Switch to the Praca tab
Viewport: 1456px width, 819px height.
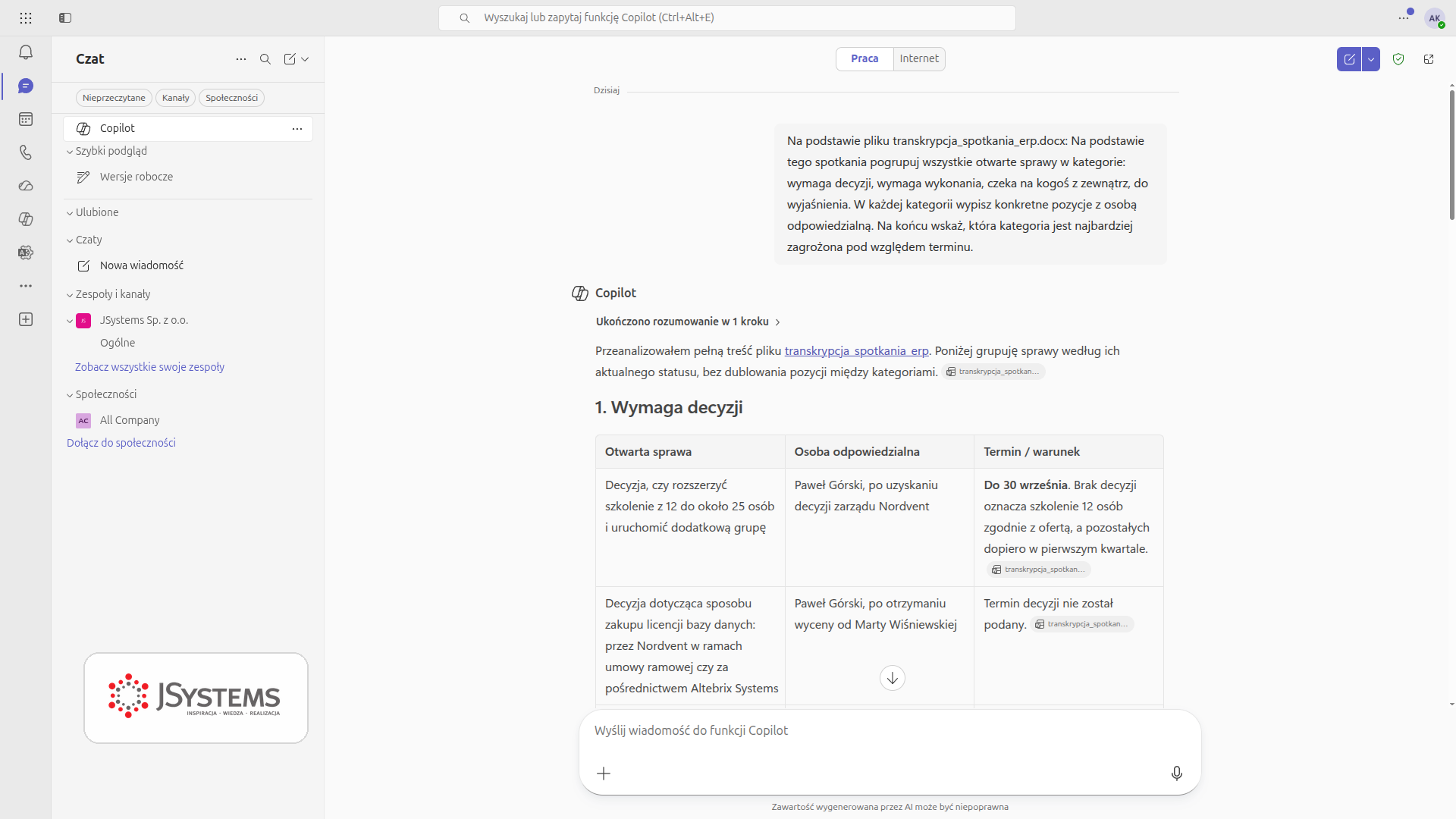(x=864, y=58)
